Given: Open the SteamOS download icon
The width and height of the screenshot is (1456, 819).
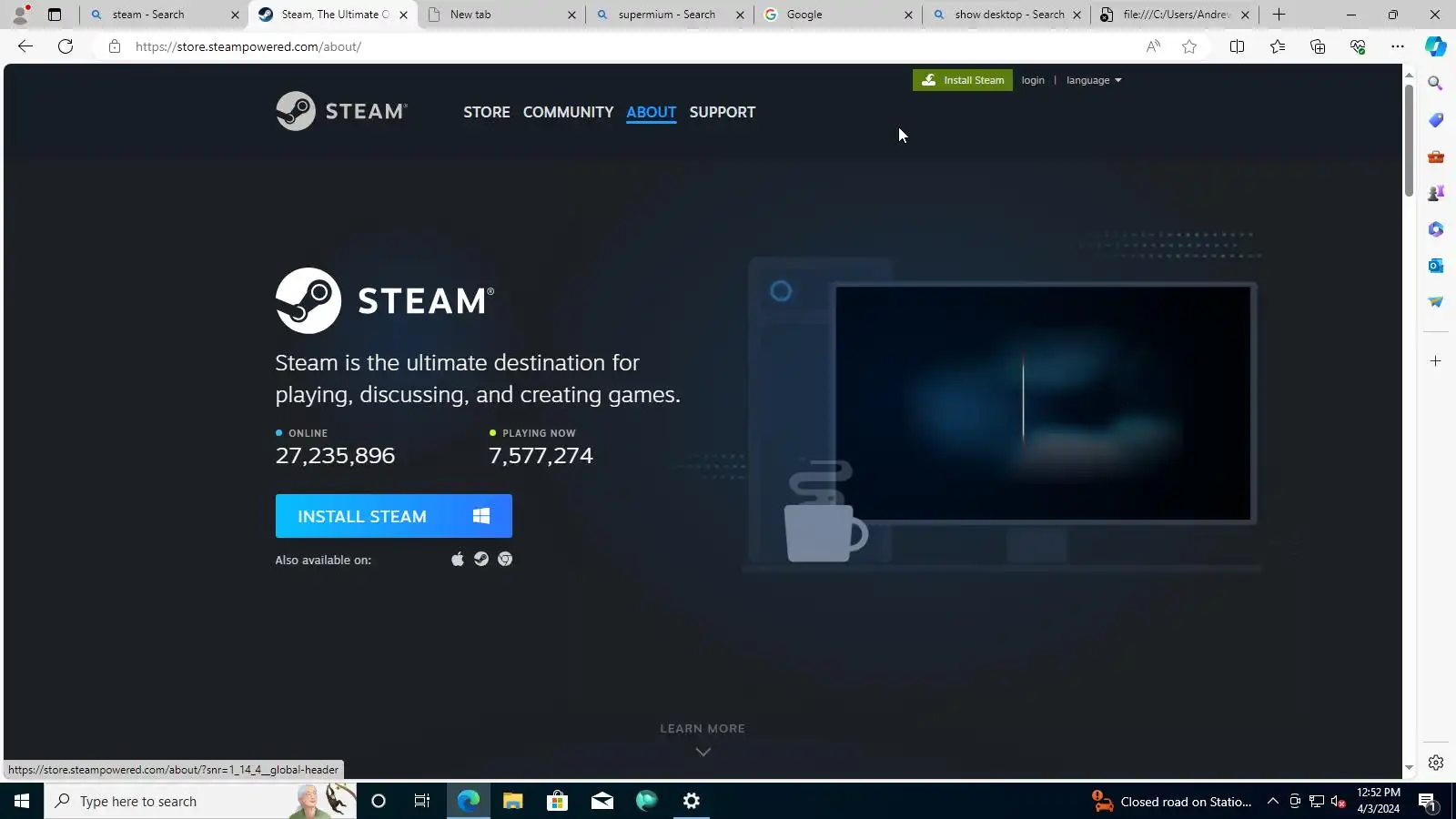Looking at the screenshot, I should click(481, 559).
